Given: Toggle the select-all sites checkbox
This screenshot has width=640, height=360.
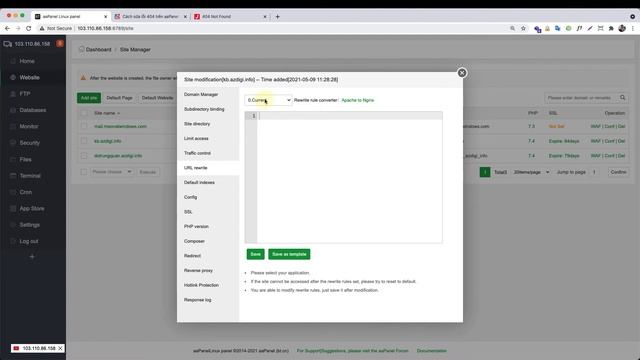Looking at the screenshot, I should pyautogui.click(x=84, y=113).
